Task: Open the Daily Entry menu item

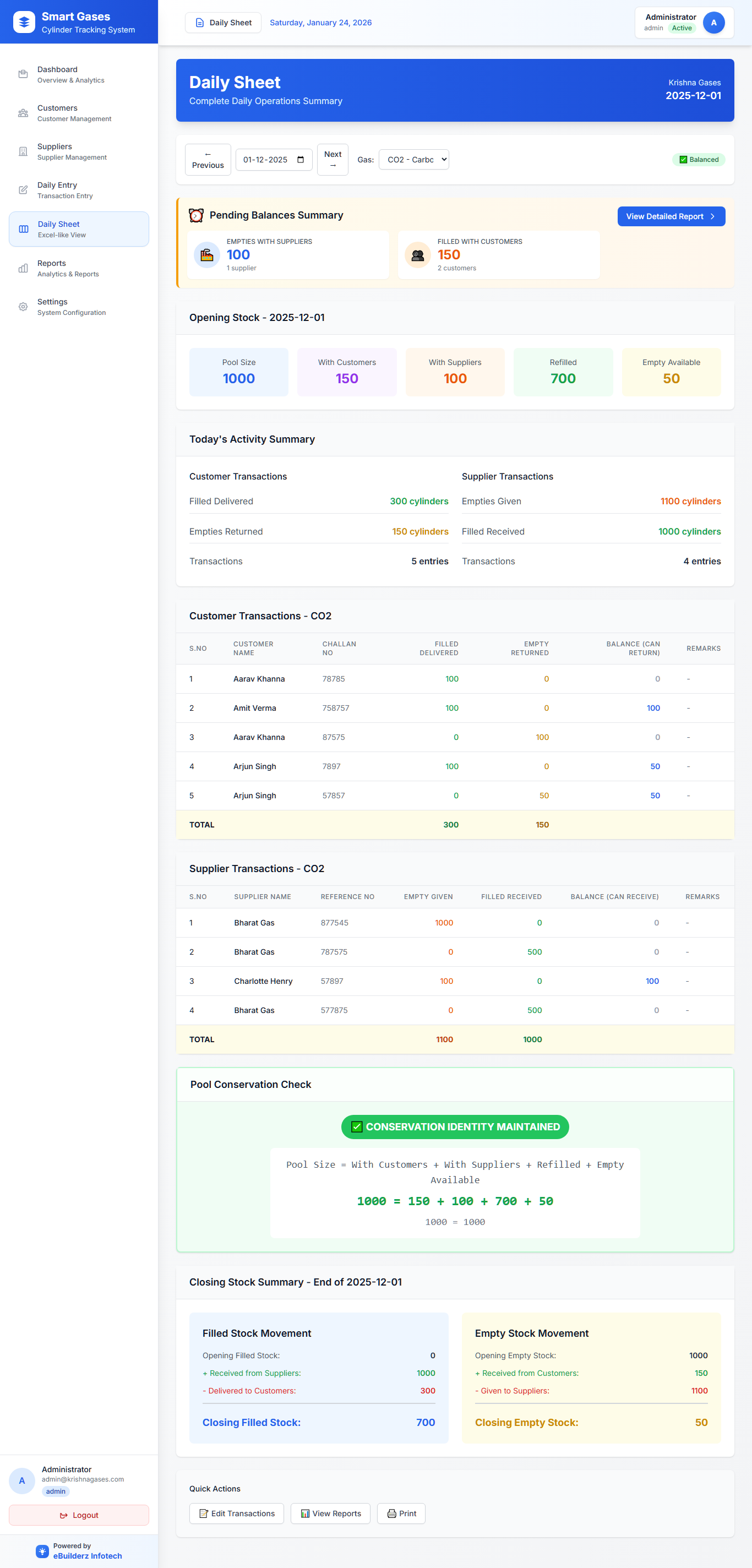Action: [x=79, y=190]
